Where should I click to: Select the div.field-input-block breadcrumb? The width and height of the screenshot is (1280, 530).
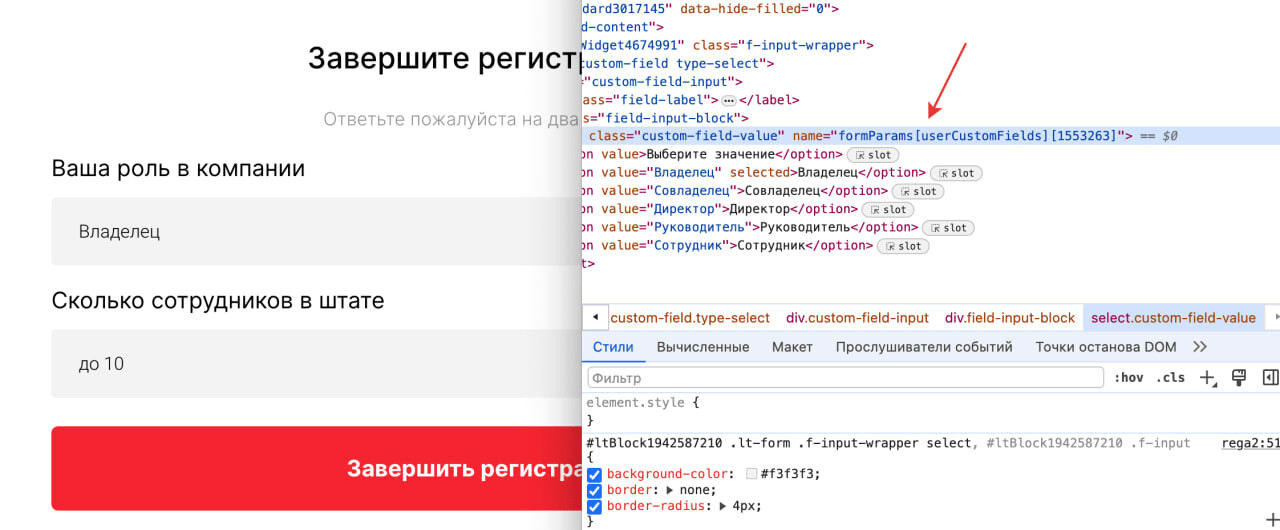[x=1010, y=318]
